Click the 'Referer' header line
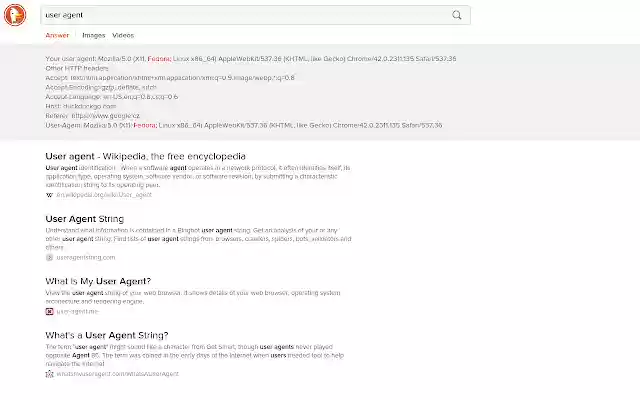The height and width of the screenshot is (400, 640). (x=93, y=116)
